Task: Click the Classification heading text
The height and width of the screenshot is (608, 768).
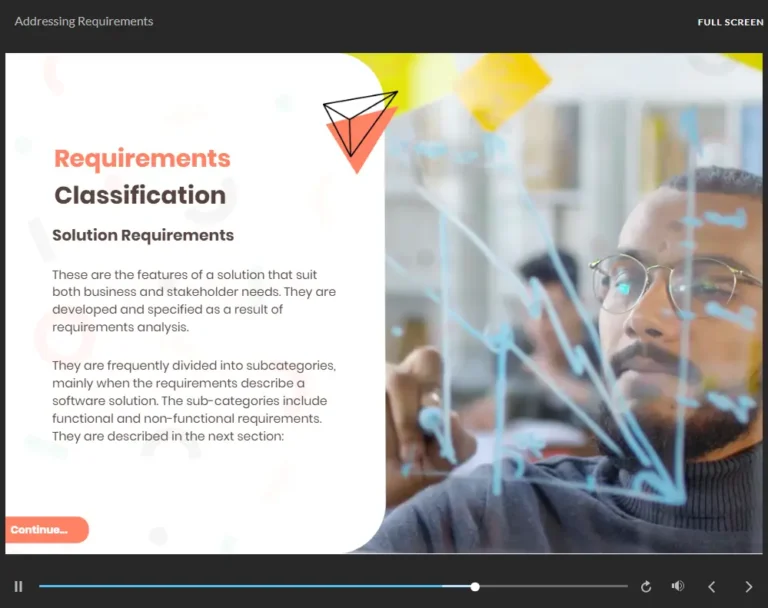Action: tap(140, 195)
